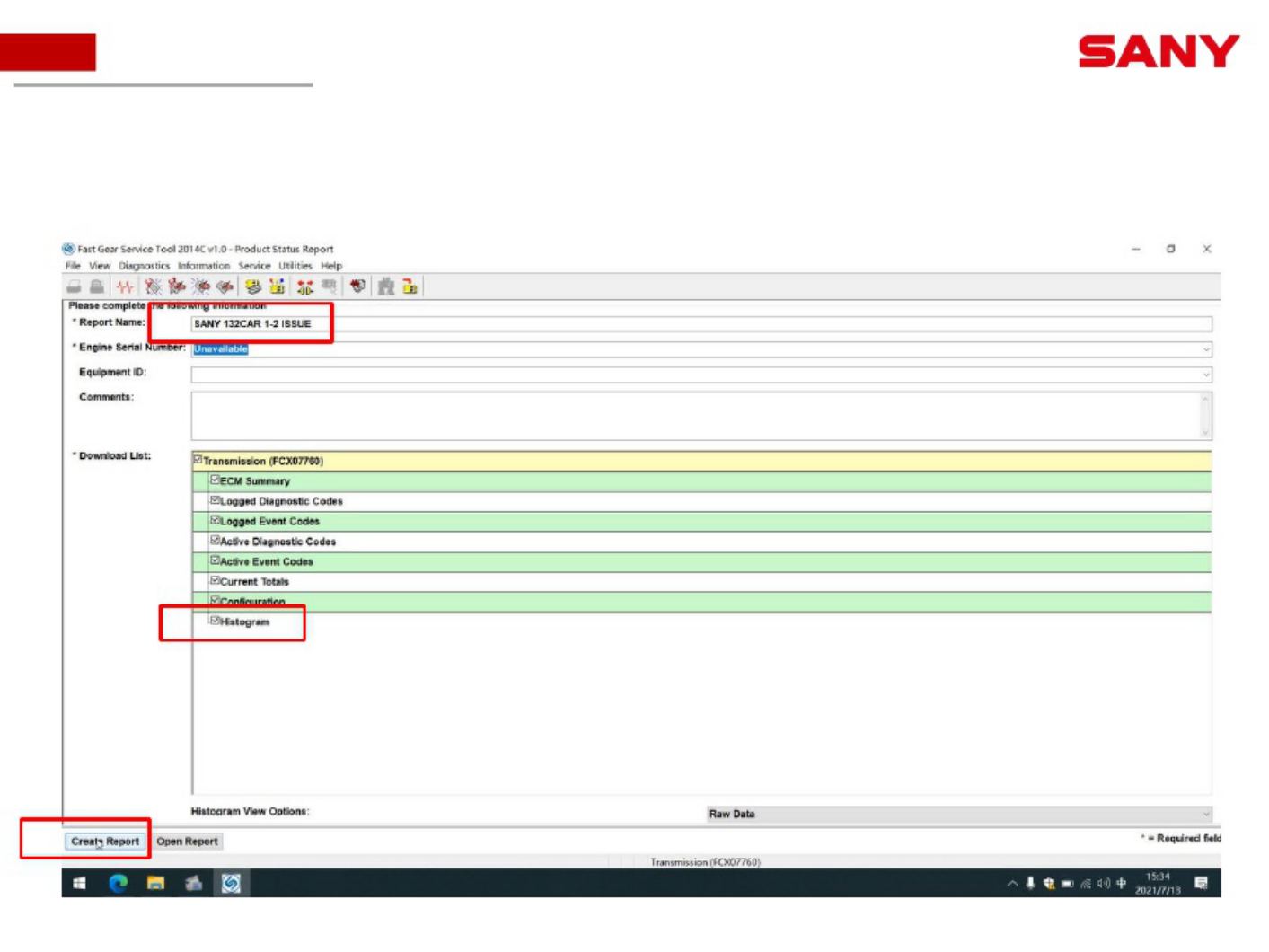
Task: Toggle the Logged Event Codes checkbox
Action: [x=215, y=520]
